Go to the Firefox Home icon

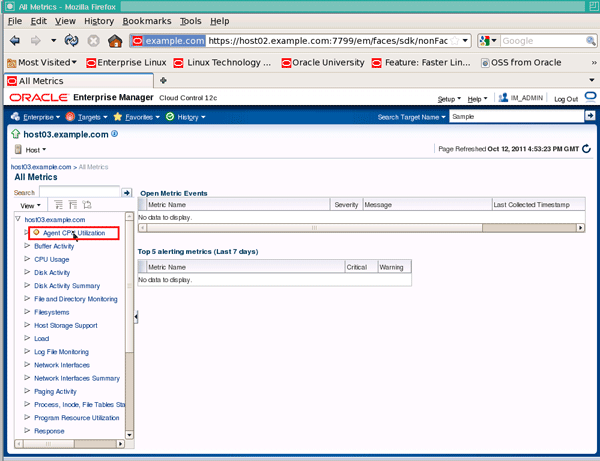(115, 40)
